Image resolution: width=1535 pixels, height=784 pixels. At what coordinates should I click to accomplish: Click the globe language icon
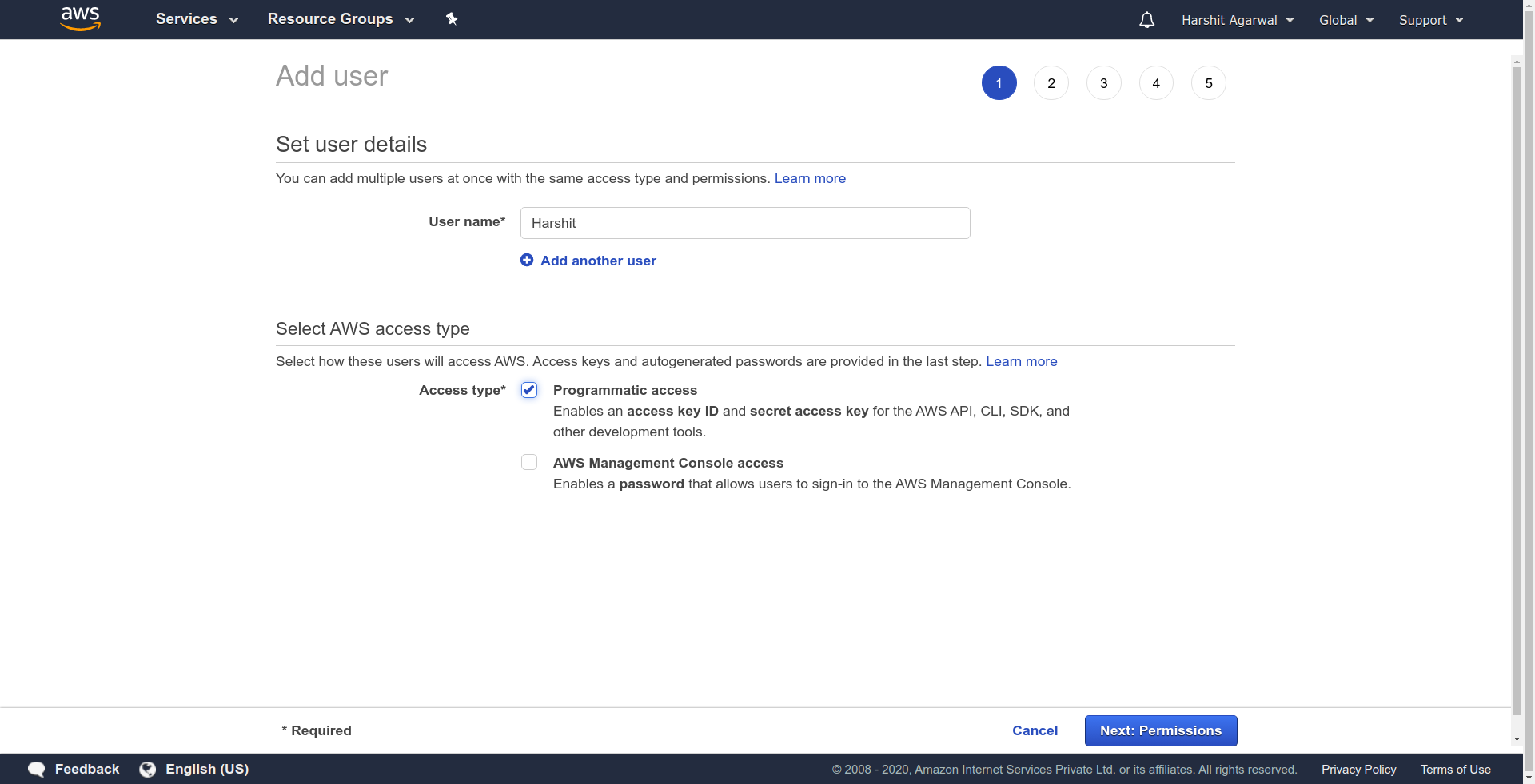[x=148, y=769]
